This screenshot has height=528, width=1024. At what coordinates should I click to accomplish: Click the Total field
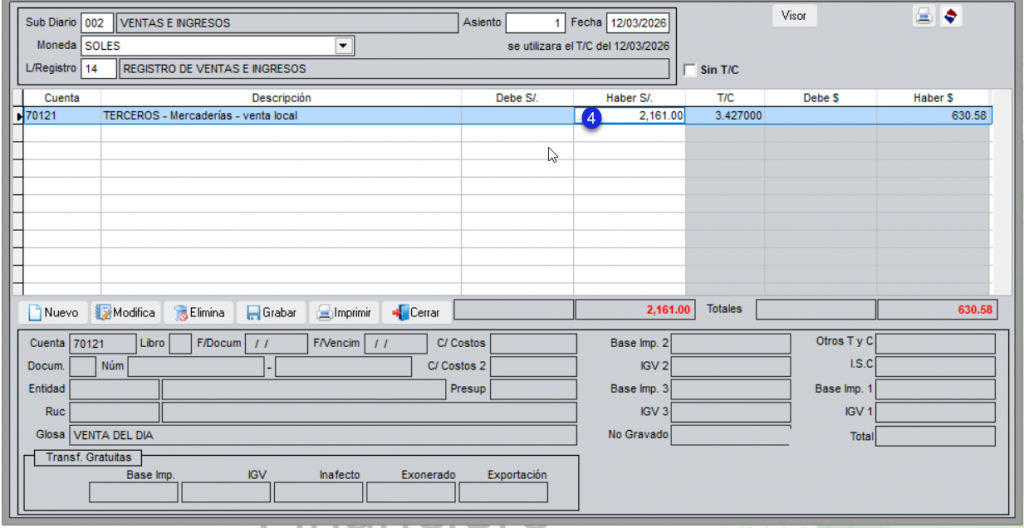(x=935, y=436)
